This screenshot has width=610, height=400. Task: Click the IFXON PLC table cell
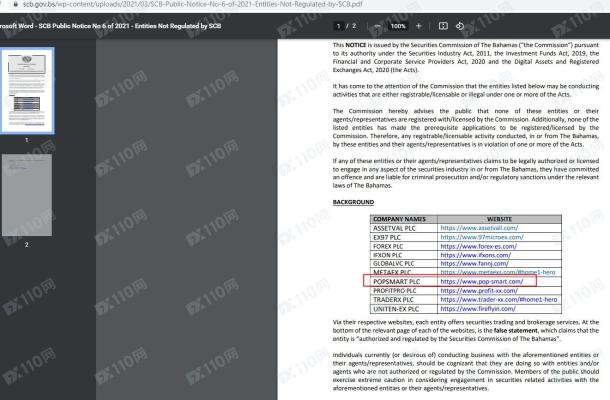404,255
